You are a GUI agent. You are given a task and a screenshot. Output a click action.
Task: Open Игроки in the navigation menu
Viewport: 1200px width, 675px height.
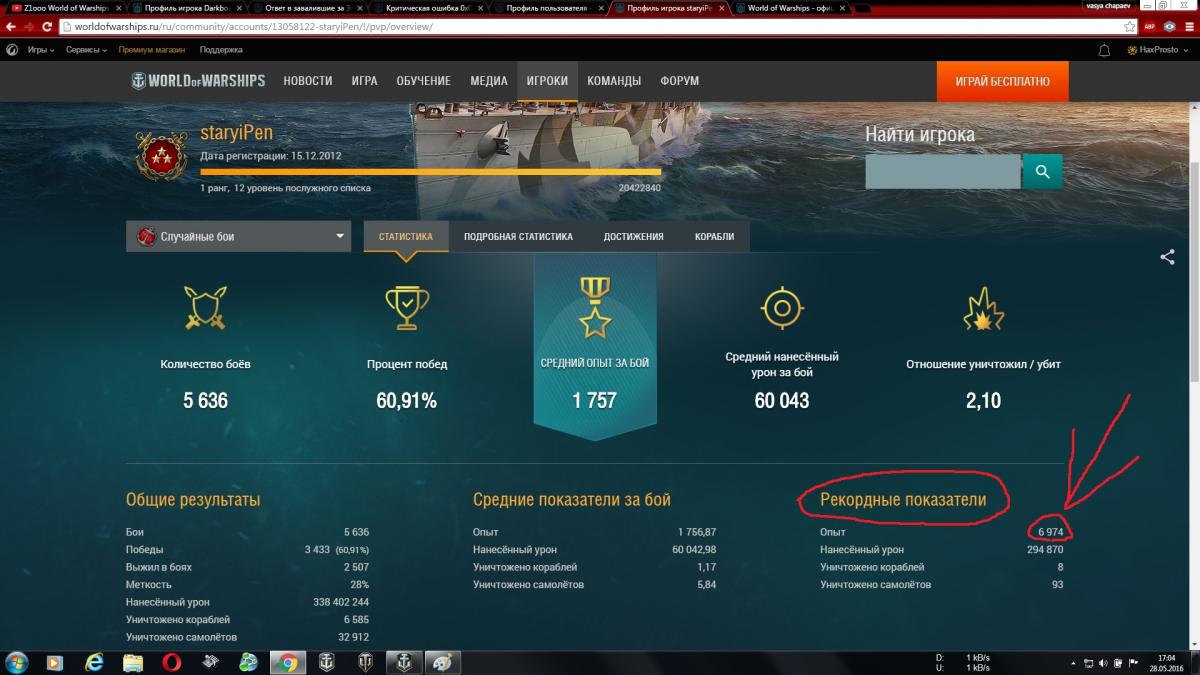(x=547, y=81)
